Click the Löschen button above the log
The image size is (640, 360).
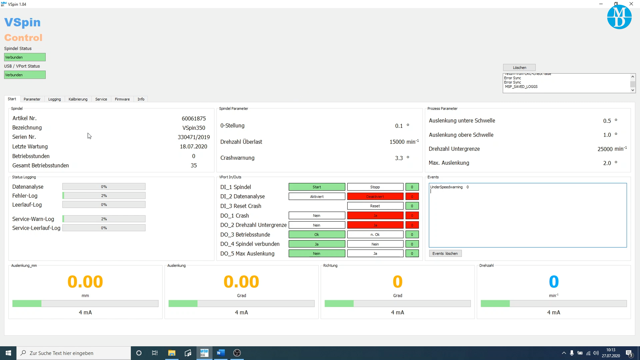[x=519, y=67]
